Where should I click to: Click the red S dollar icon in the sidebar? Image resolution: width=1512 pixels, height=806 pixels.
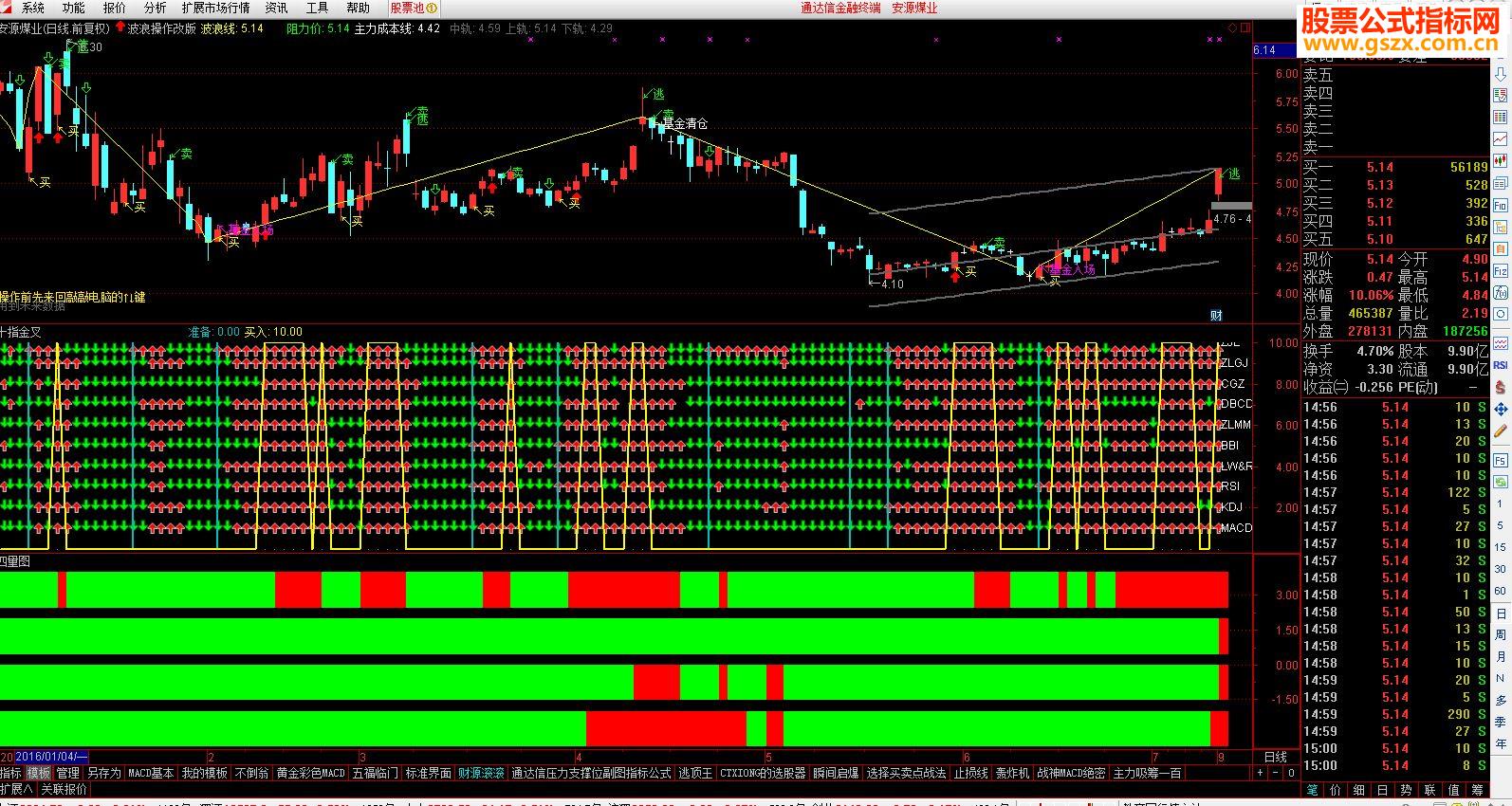[x=1501, y=387]
